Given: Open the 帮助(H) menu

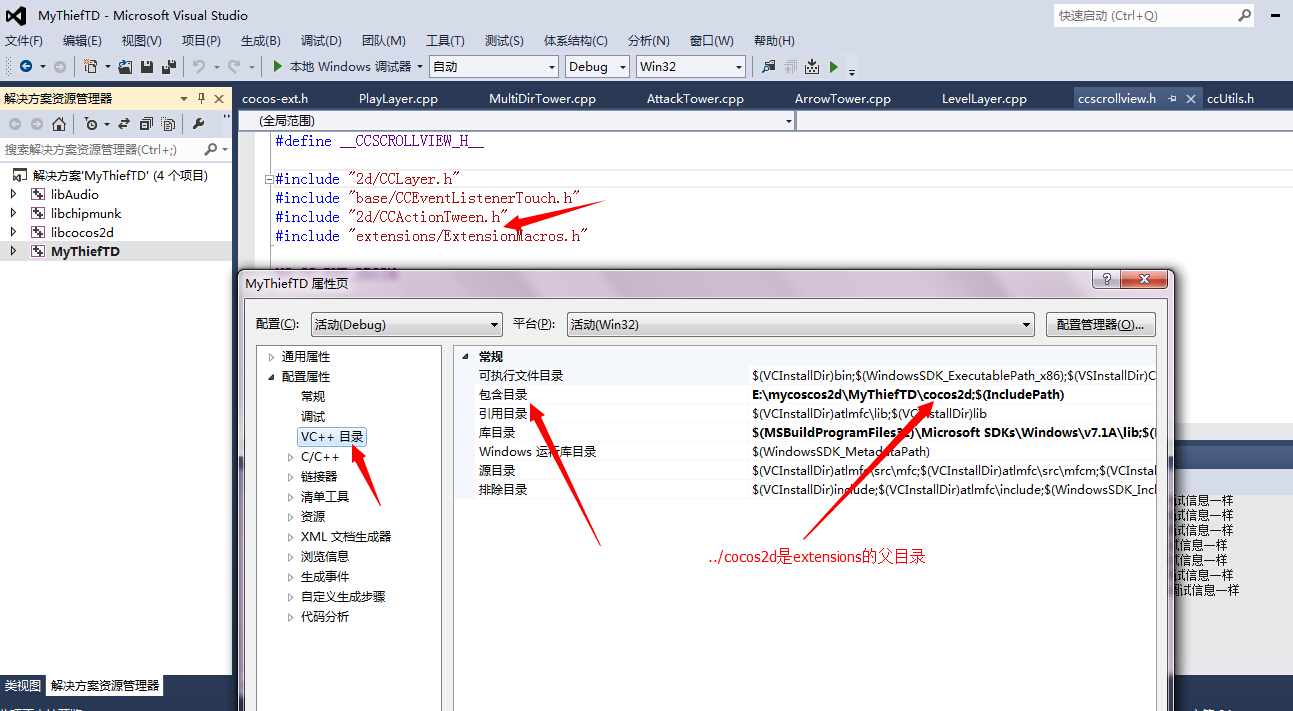Looking at the screenshot, I should (x=774, y=40).
